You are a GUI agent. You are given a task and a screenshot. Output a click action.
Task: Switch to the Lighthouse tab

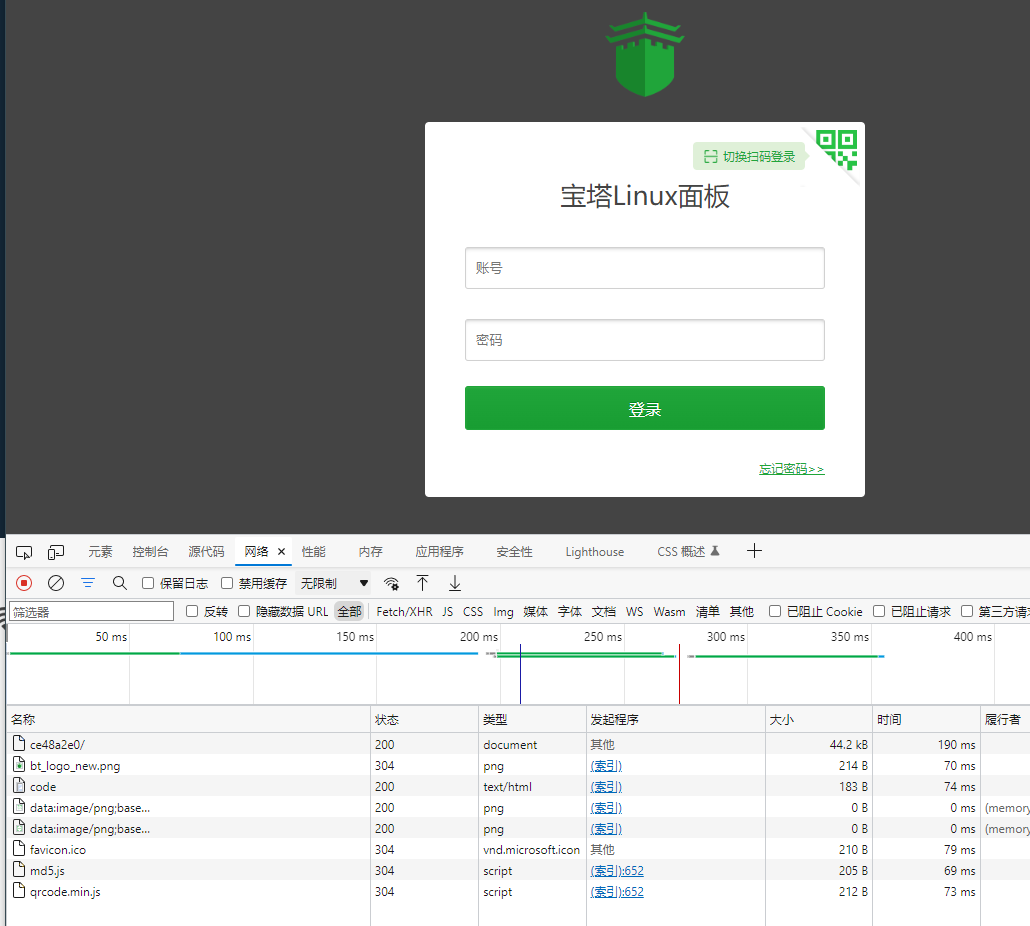tap(594, 552)
